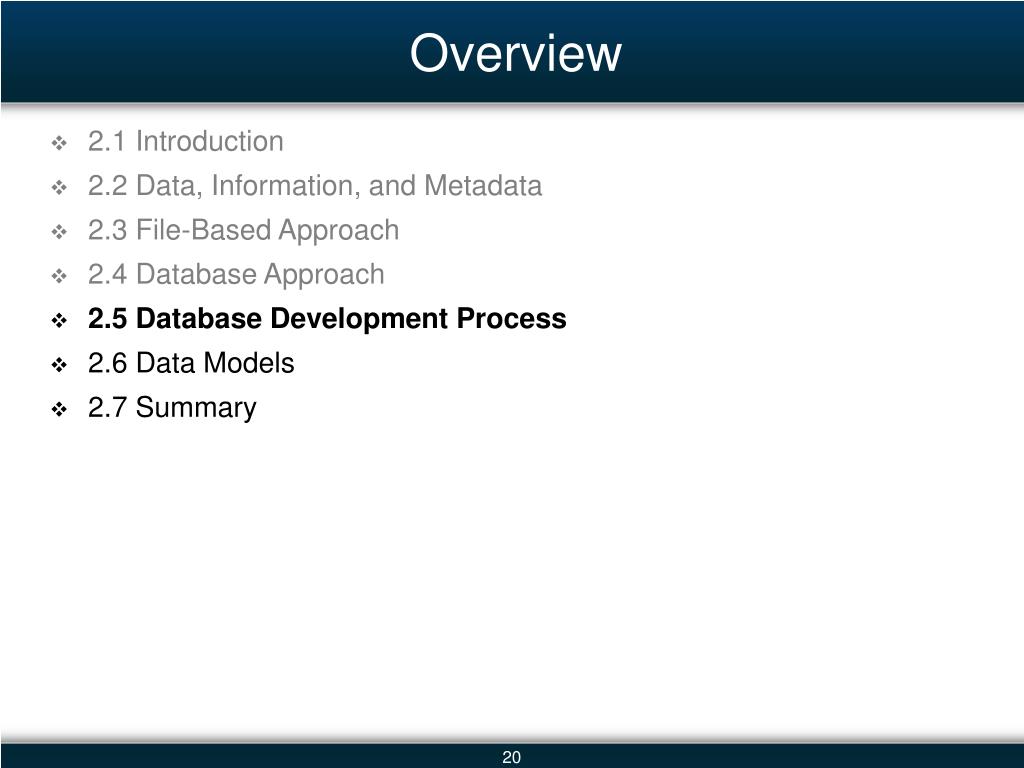The height and width of the screenshot is (768, 1024).
Task: Select the 2.1 Introduction item
Action: coord(185,141)
